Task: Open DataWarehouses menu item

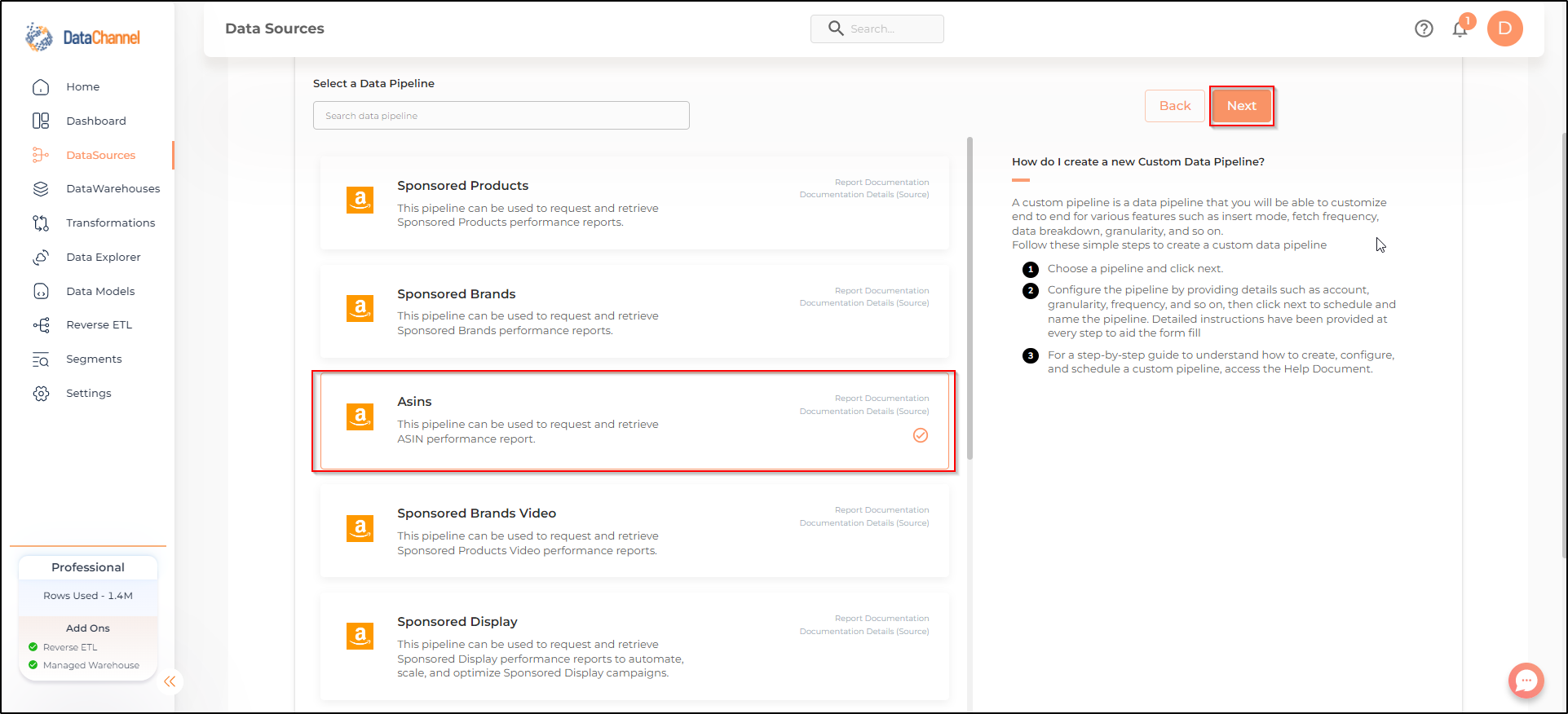Action: (x=113, y=189)
